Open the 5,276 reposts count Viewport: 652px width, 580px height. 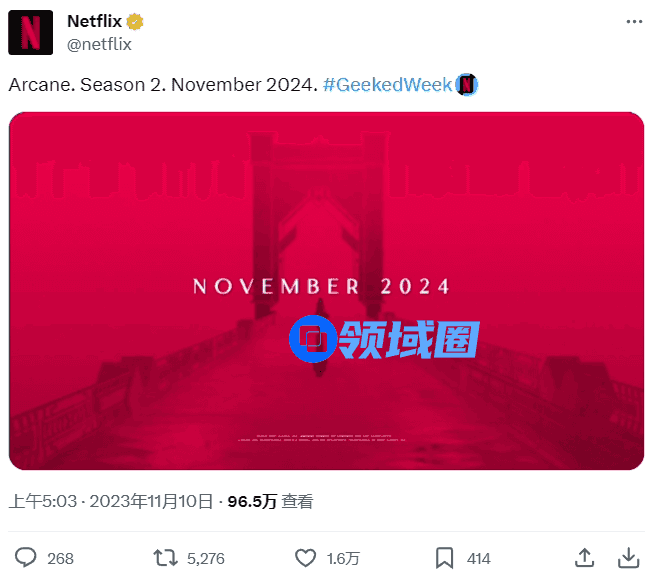(206, 558)
